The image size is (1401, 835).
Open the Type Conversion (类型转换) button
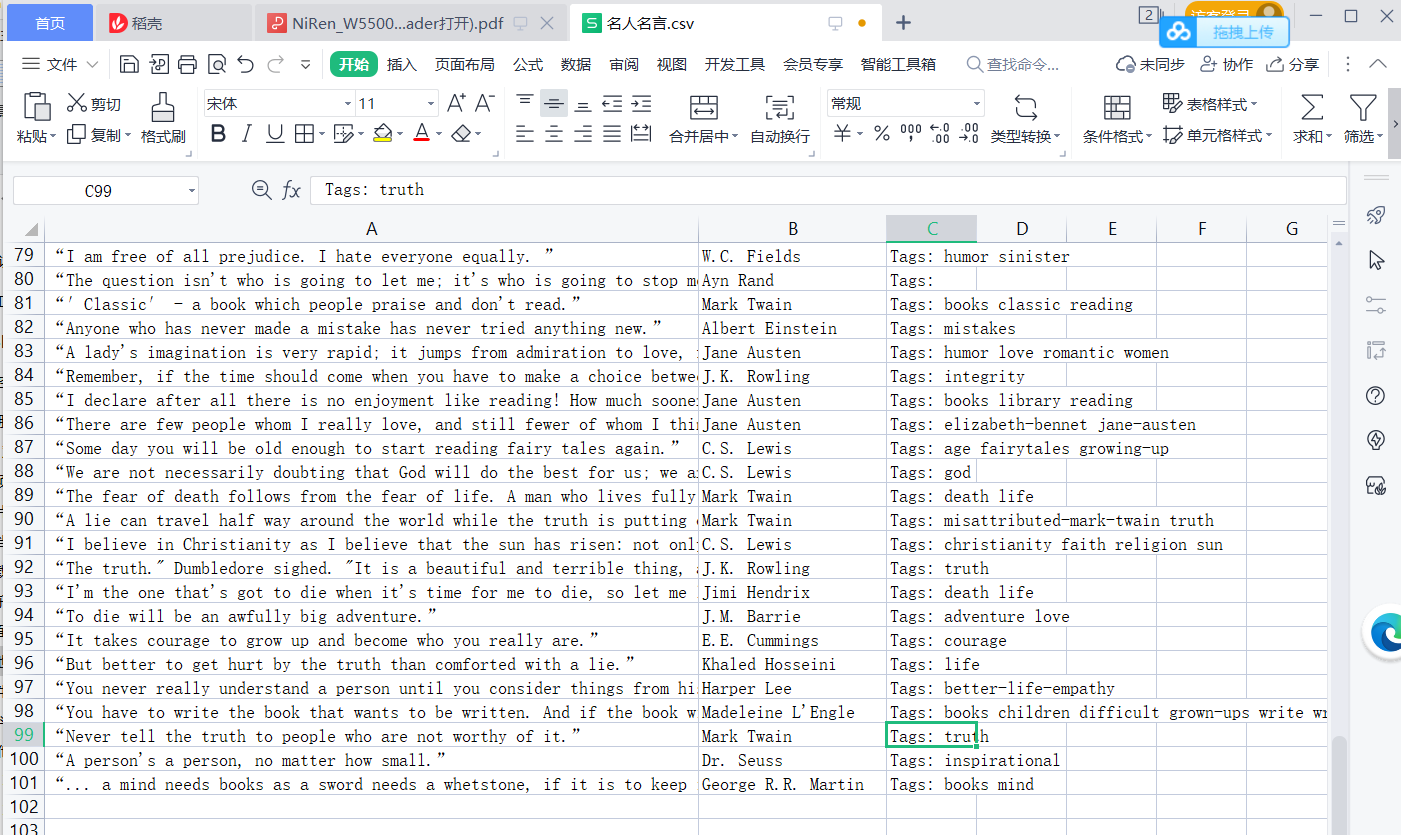[x=1026, y=118]
